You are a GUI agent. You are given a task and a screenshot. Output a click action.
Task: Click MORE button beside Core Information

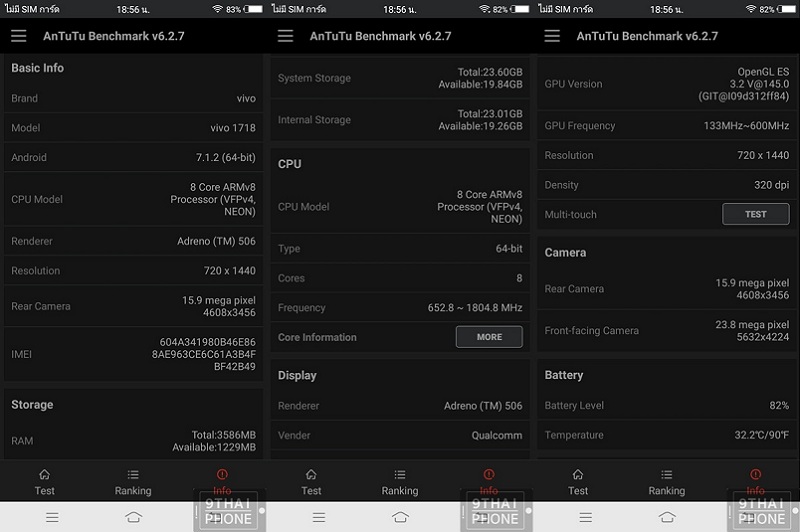pos(489,337)
